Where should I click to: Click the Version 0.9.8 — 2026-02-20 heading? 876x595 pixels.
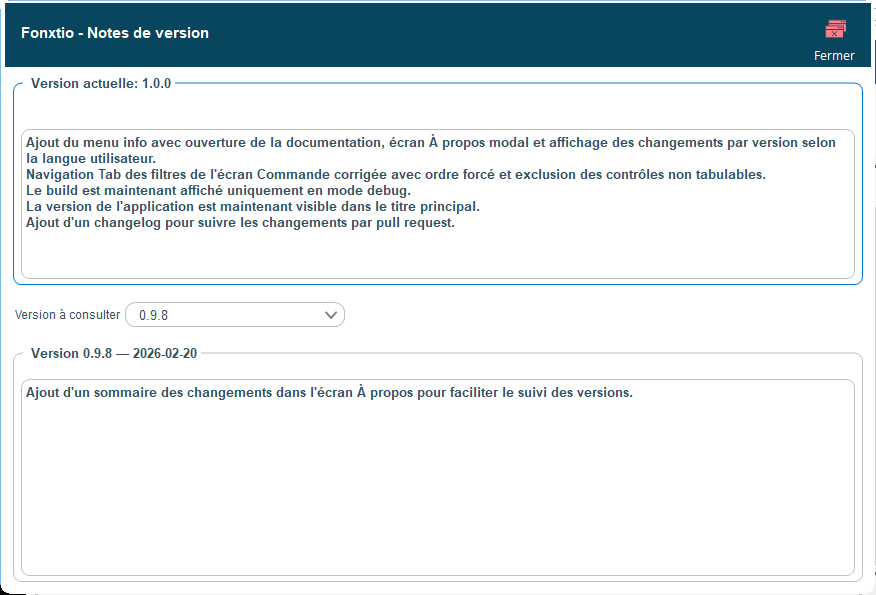(x=114, y=354)
